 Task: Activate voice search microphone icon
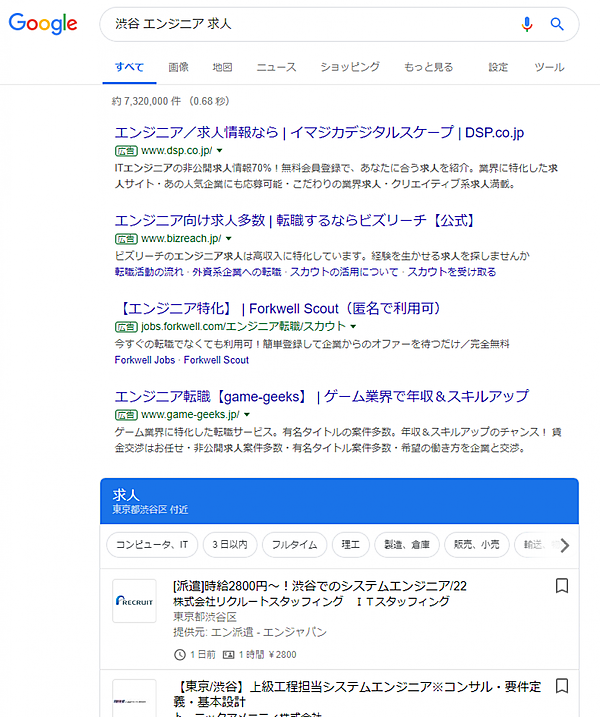coord(527,24)
